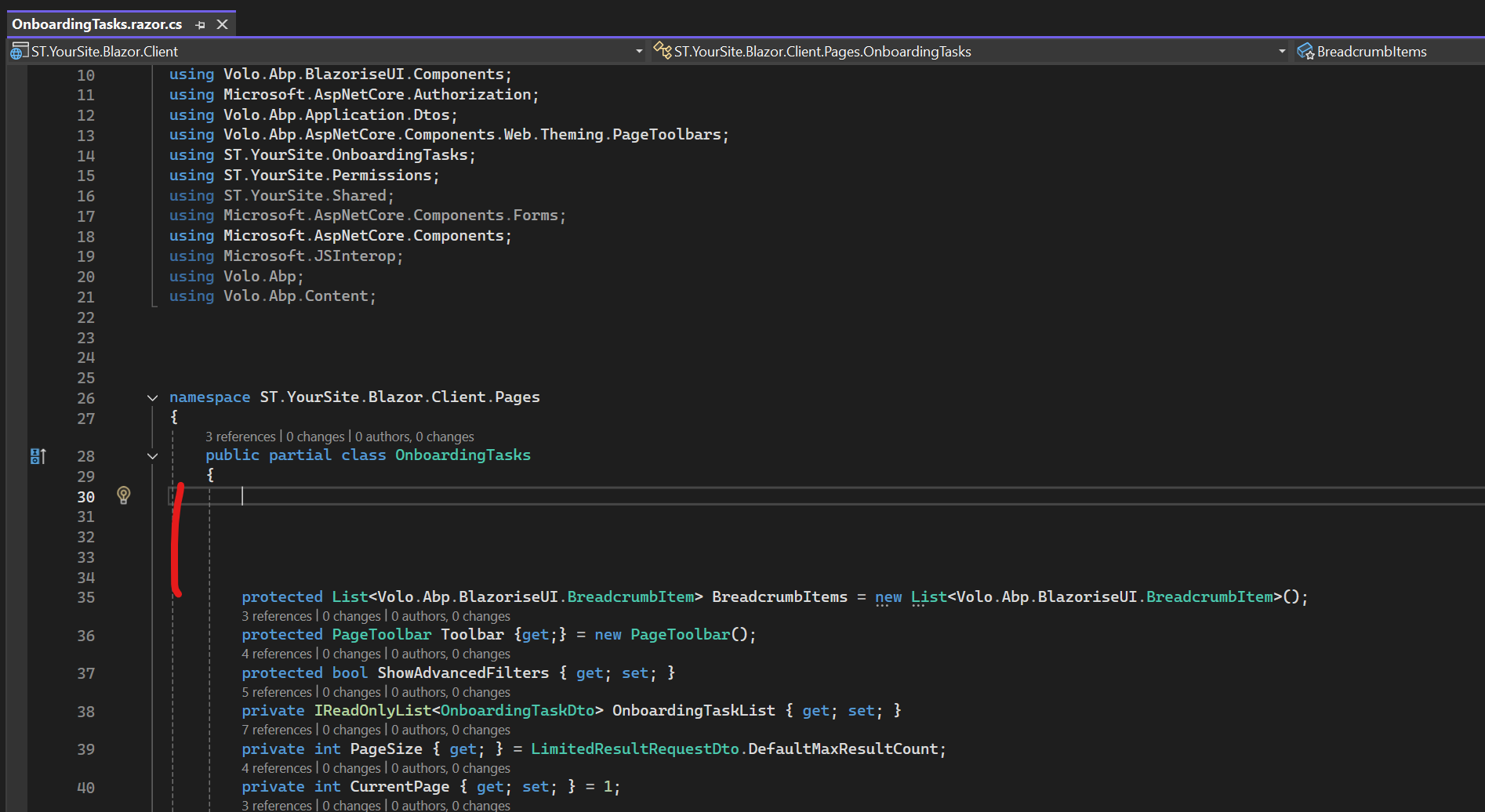
Task: Open "5 references" CodeLens above OnboardingTaskList
Action: 276,692
